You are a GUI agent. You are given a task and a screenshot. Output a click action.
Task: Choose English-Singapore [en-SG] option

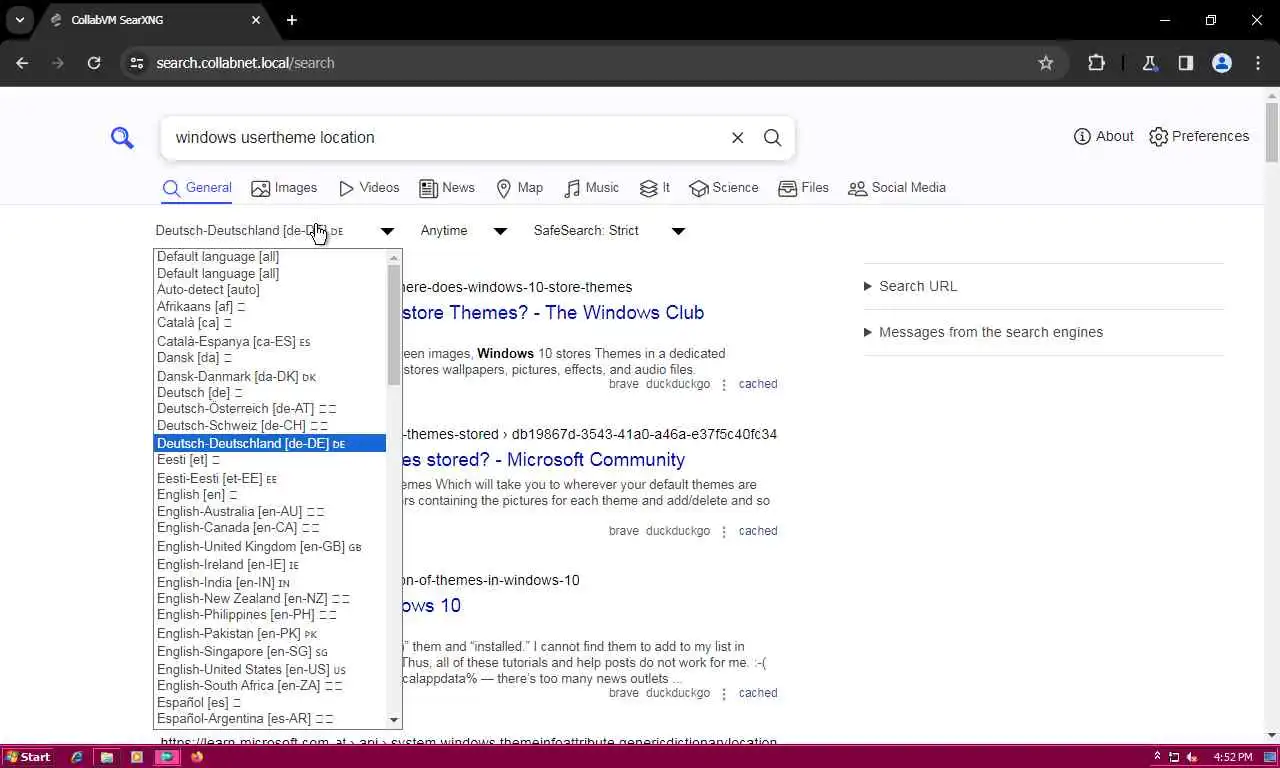point(270,652)
